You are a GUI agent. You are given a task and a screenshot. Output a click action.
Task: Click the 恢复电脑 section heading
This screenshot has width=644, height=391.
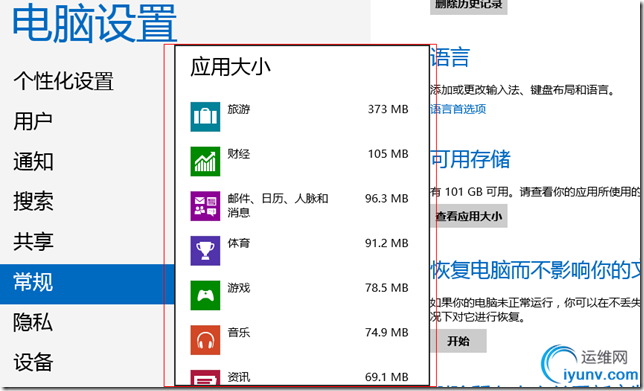tap(536, 270)
